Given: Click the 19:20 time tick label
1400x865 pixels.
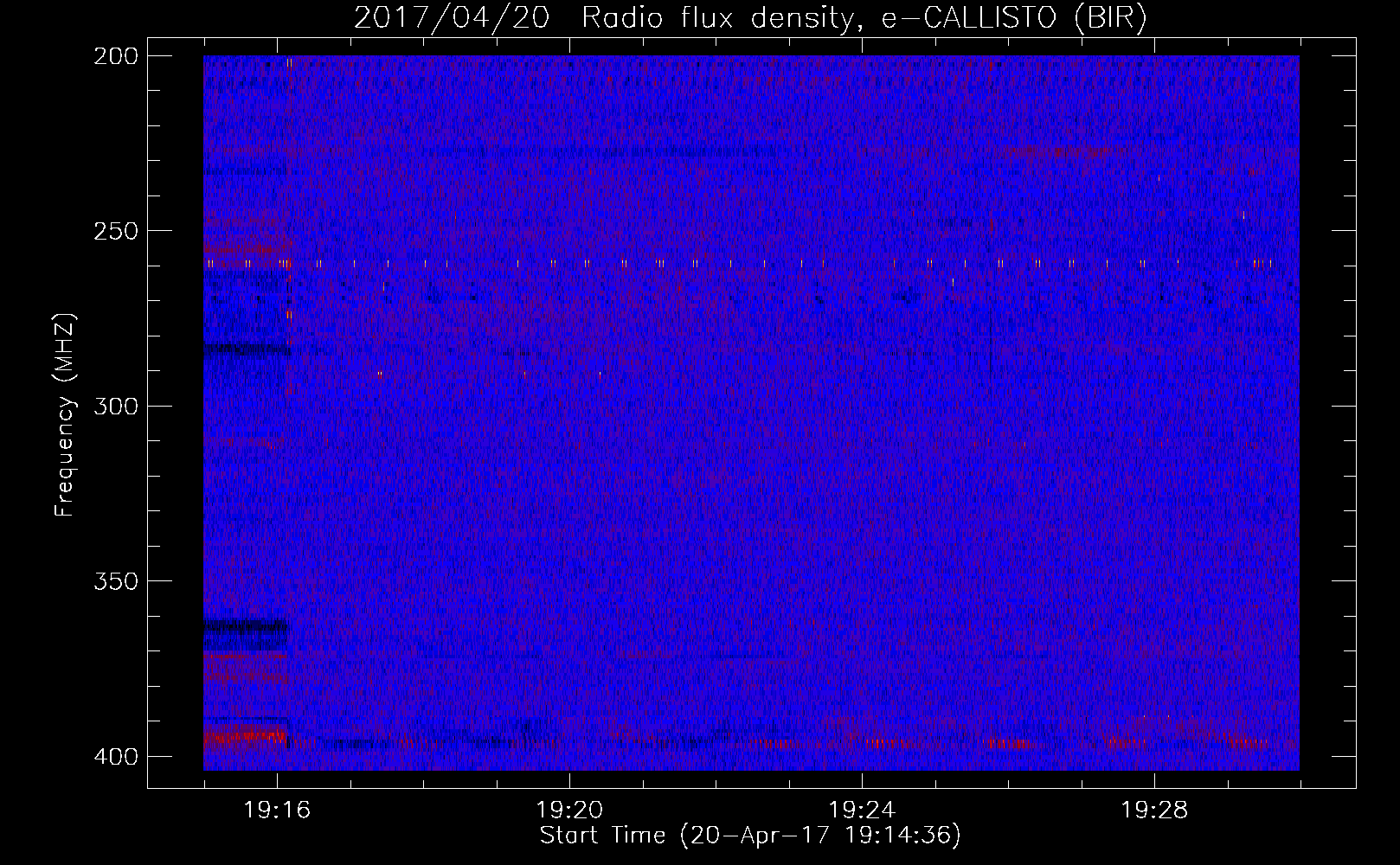Looking at the screenshot, I should (x=569, y=810).
